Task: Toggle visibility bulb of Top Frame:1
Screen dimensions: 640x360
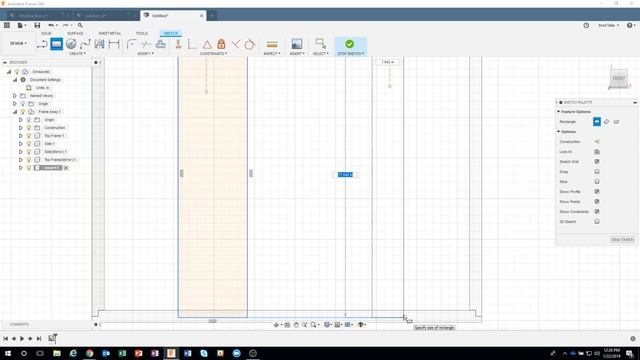Action: 29,136
